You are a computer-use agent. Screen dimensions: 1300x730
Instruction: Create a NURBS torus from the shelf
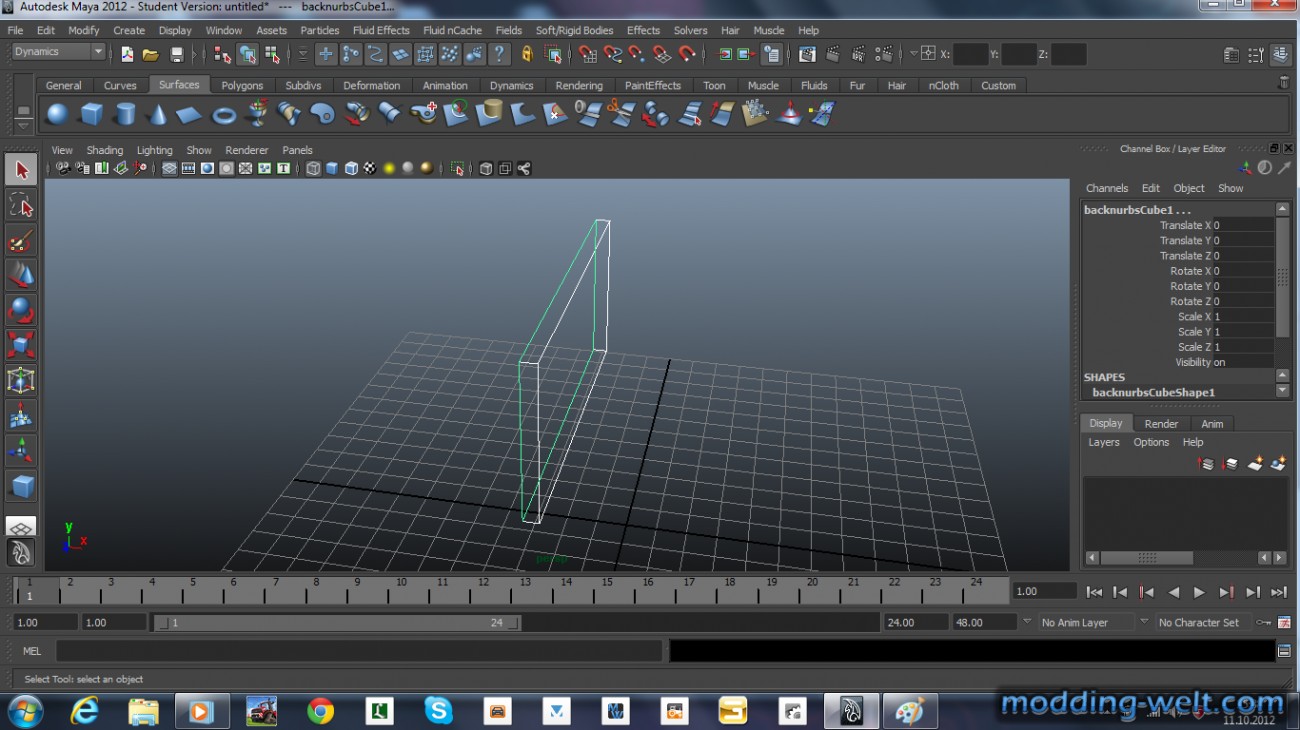[224, 114]
